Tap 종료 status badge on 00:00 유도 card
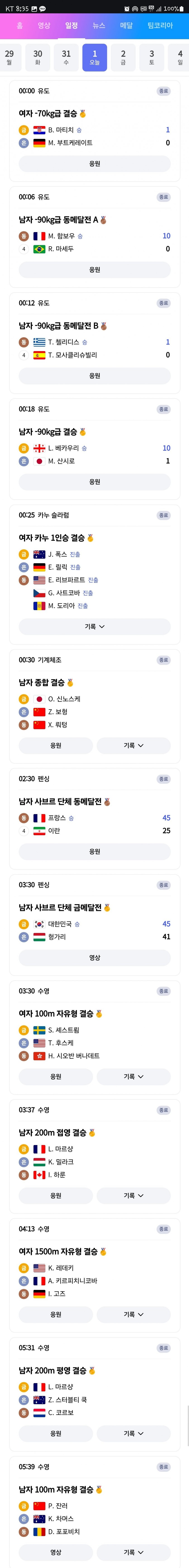Viewport: 189px width, 1568px height. pos(163,91)
